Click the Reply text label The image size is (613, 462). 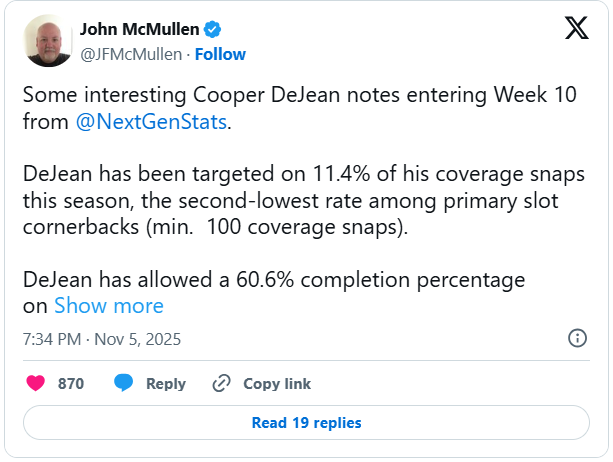click(166, 383)
